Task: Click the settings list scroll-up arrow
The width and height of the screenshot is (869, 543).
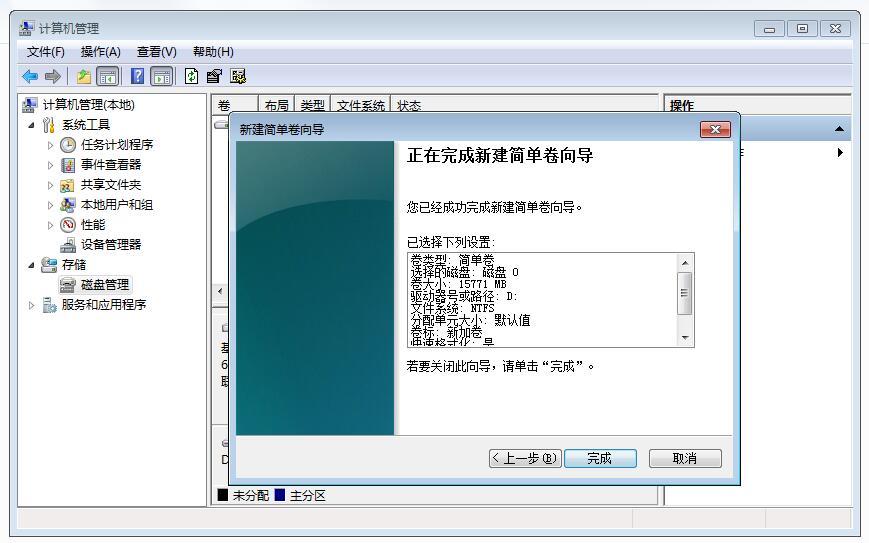Action: 685,262
